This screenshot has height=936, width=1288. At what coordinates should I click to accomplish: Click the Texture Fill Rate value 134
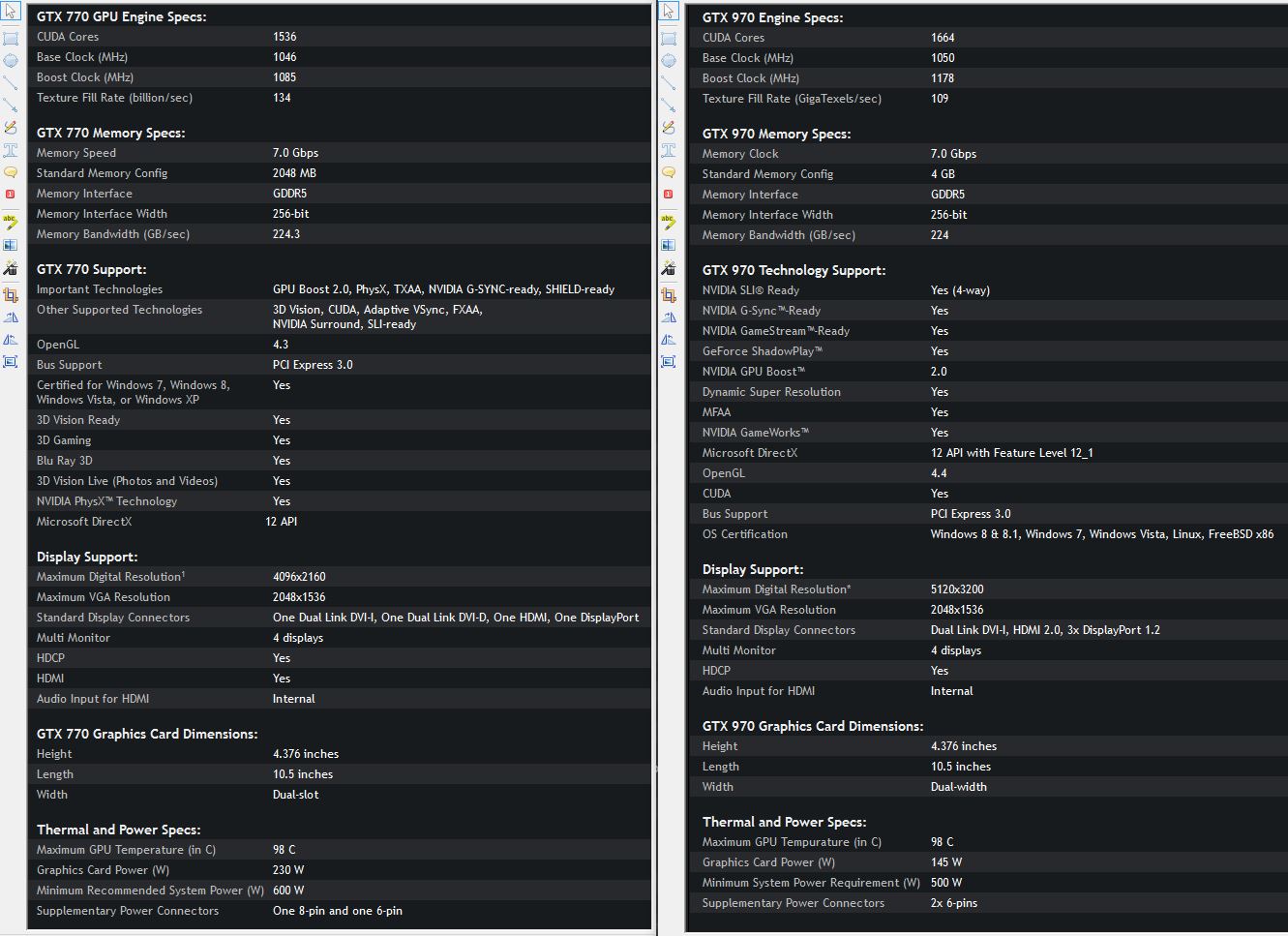coord(282,98)
